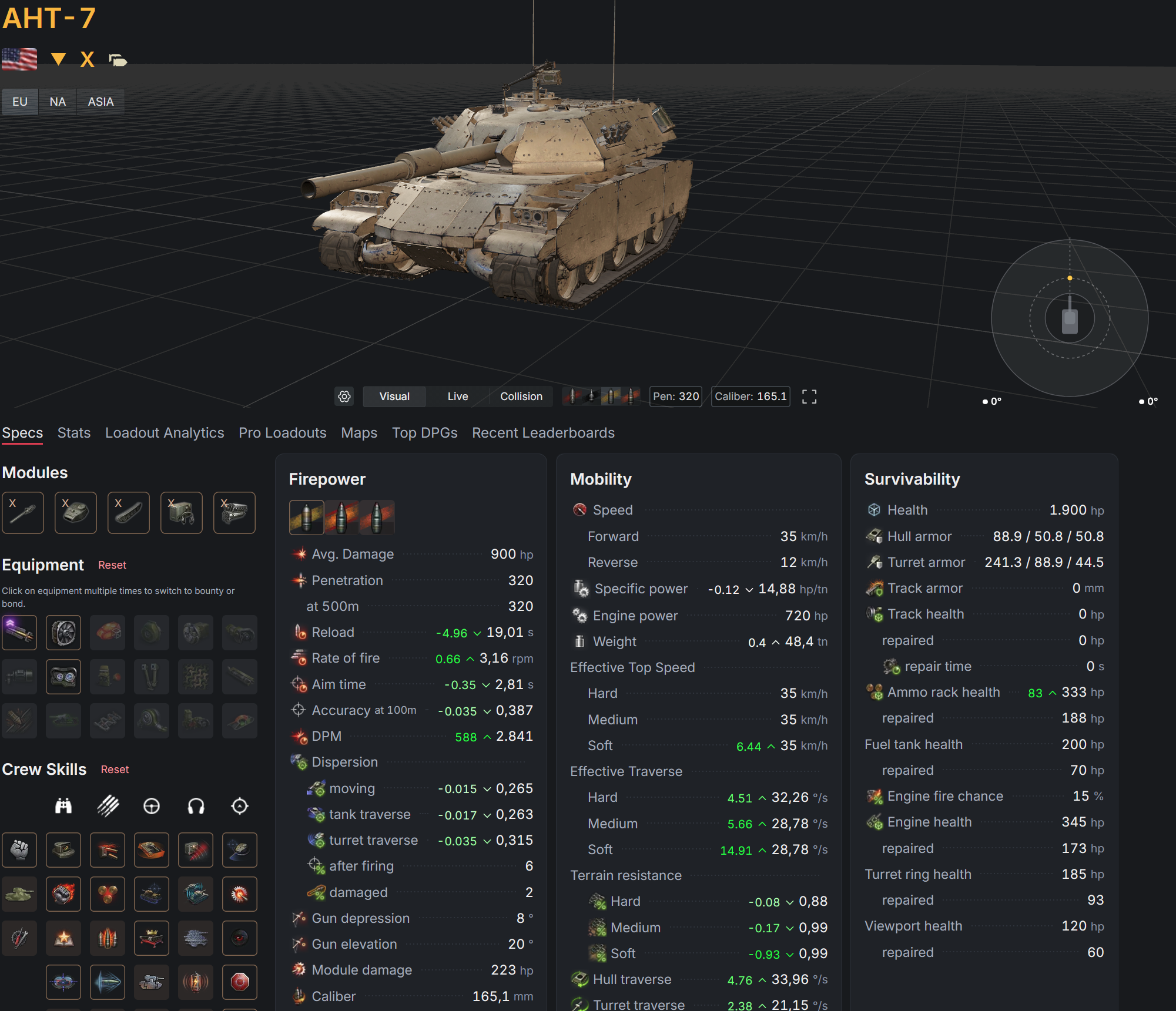Select the third shell in Firepower panel

pos(377,518)
